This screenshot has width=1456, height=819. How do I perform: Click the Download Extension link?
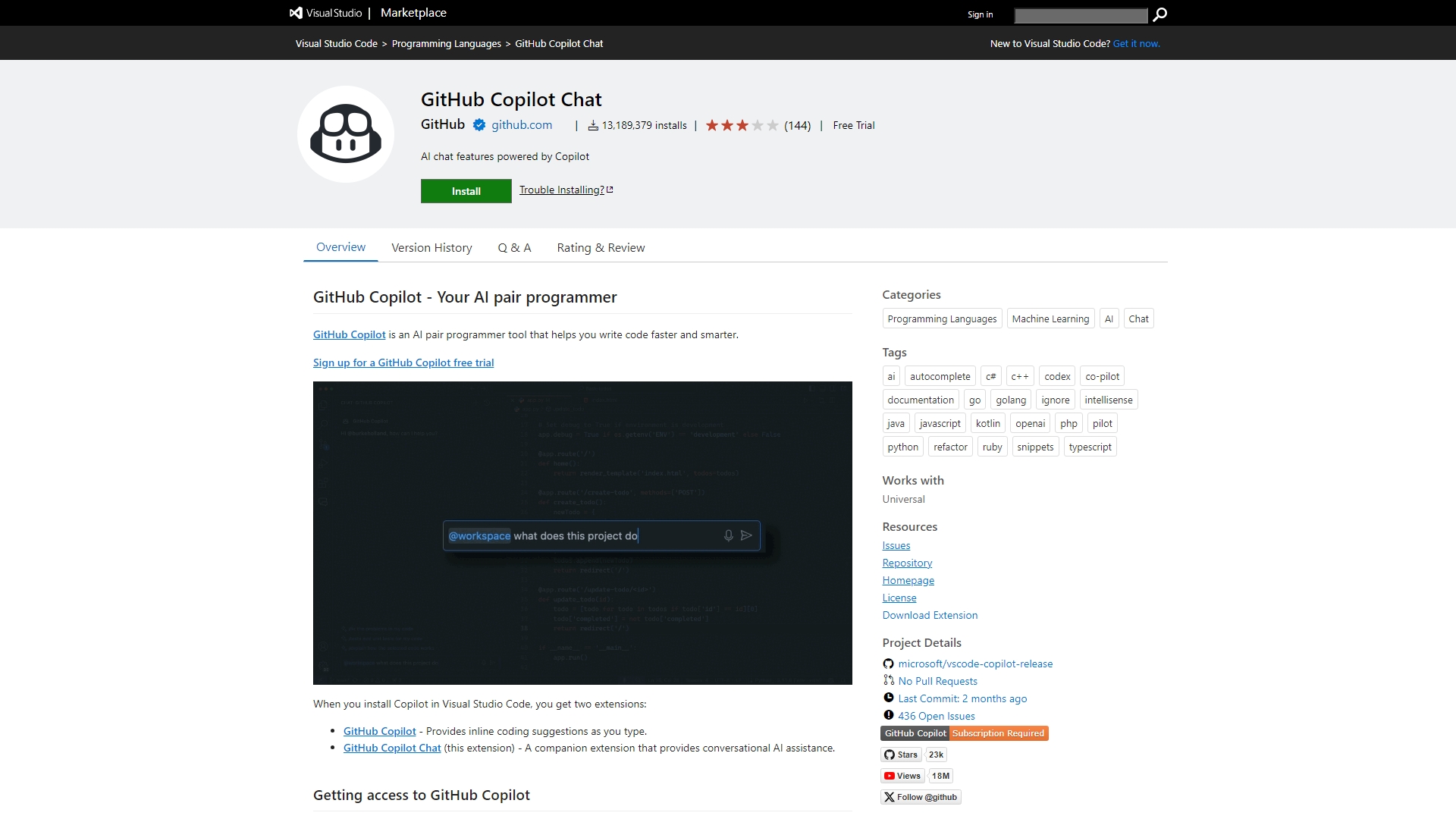tap(930, 615)
